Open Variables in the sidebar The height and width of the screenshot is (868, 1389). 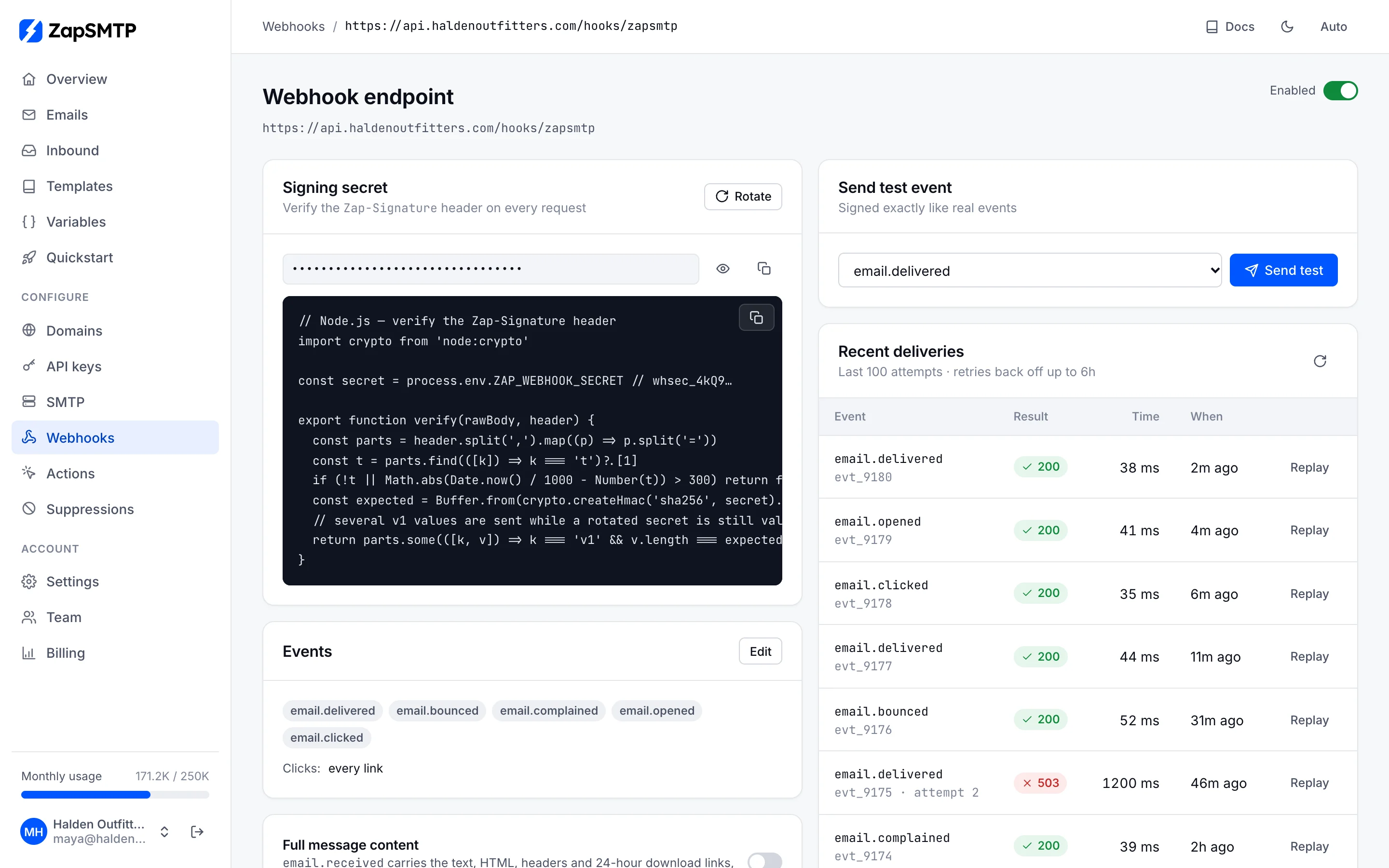point(115,222)
